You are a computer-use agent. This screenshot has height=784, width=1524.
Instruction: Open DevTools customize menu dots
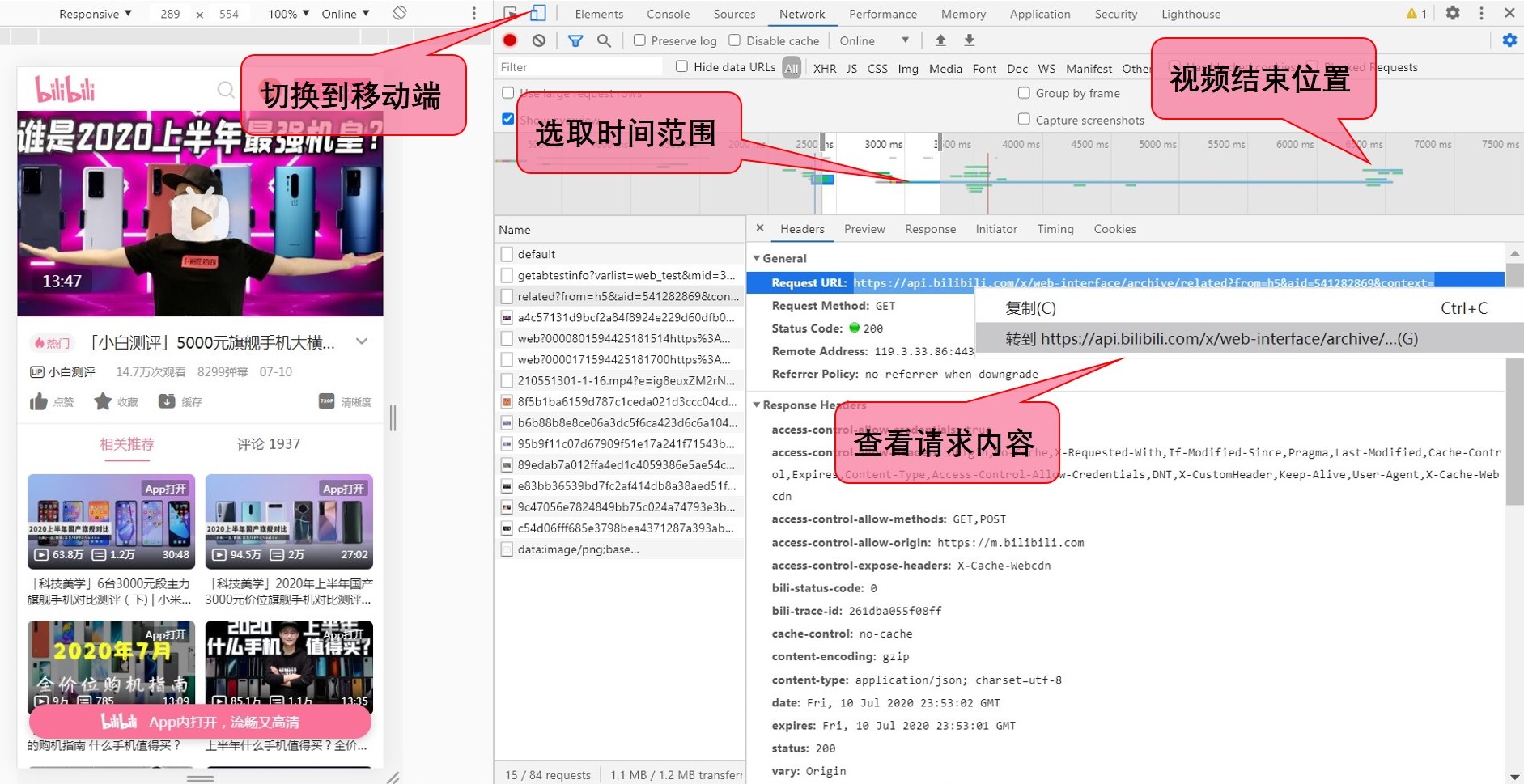(x=1481, y=13)
